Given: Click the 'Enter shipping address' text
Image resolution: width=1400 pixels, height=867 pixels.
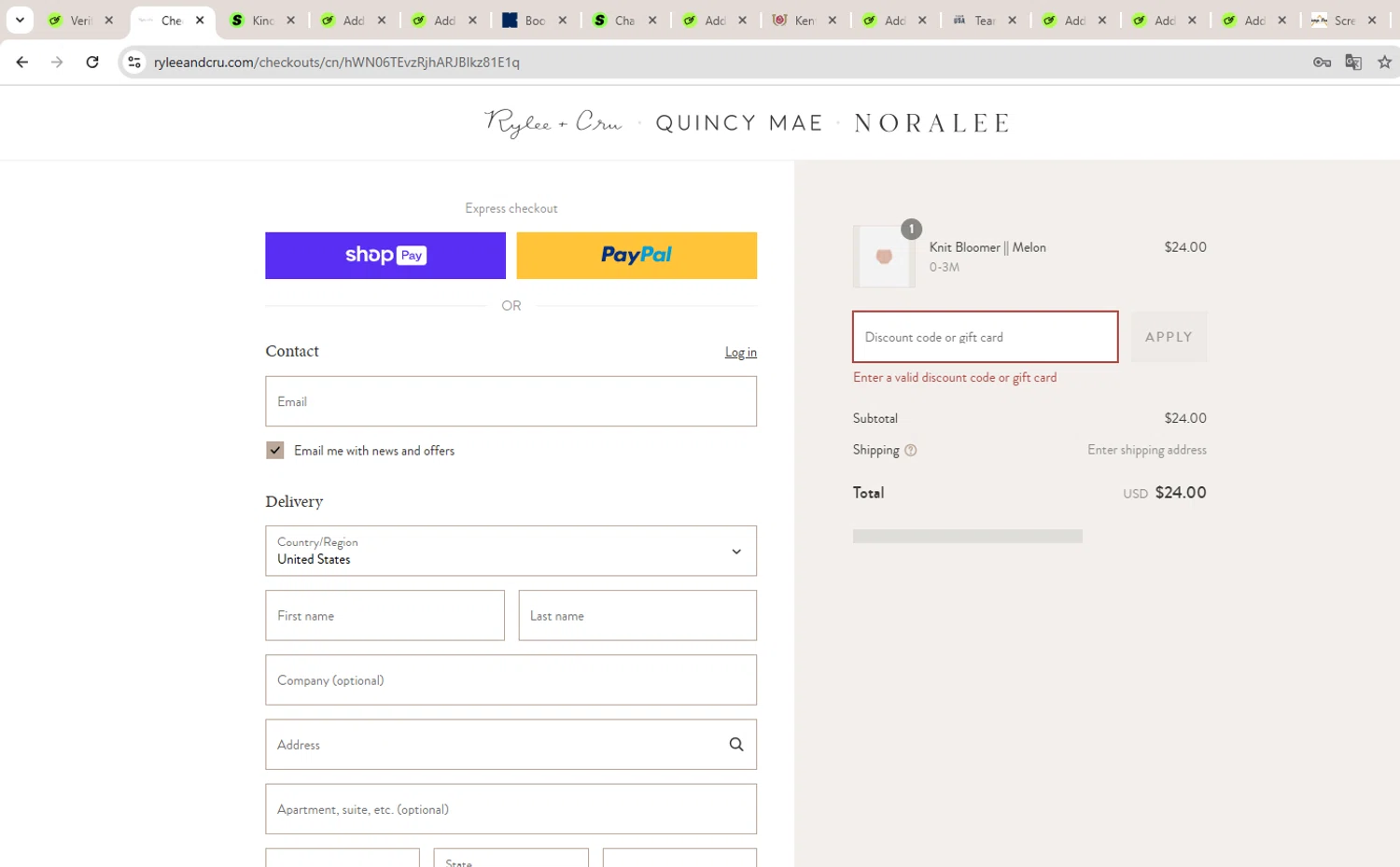Looking at the screenshot, I should coord(1146,450).
